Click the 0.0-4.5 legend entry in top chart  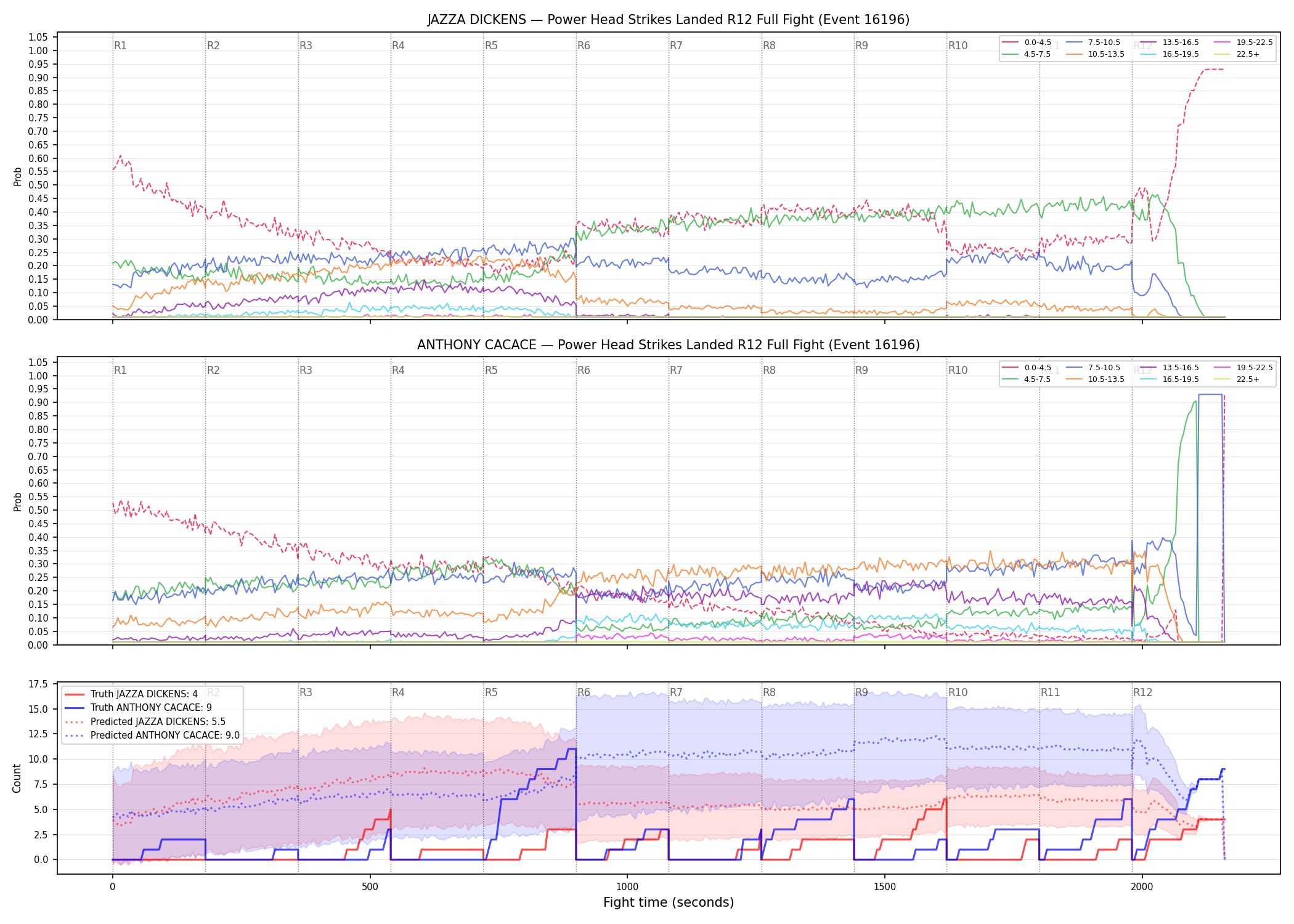[1027, 43]
